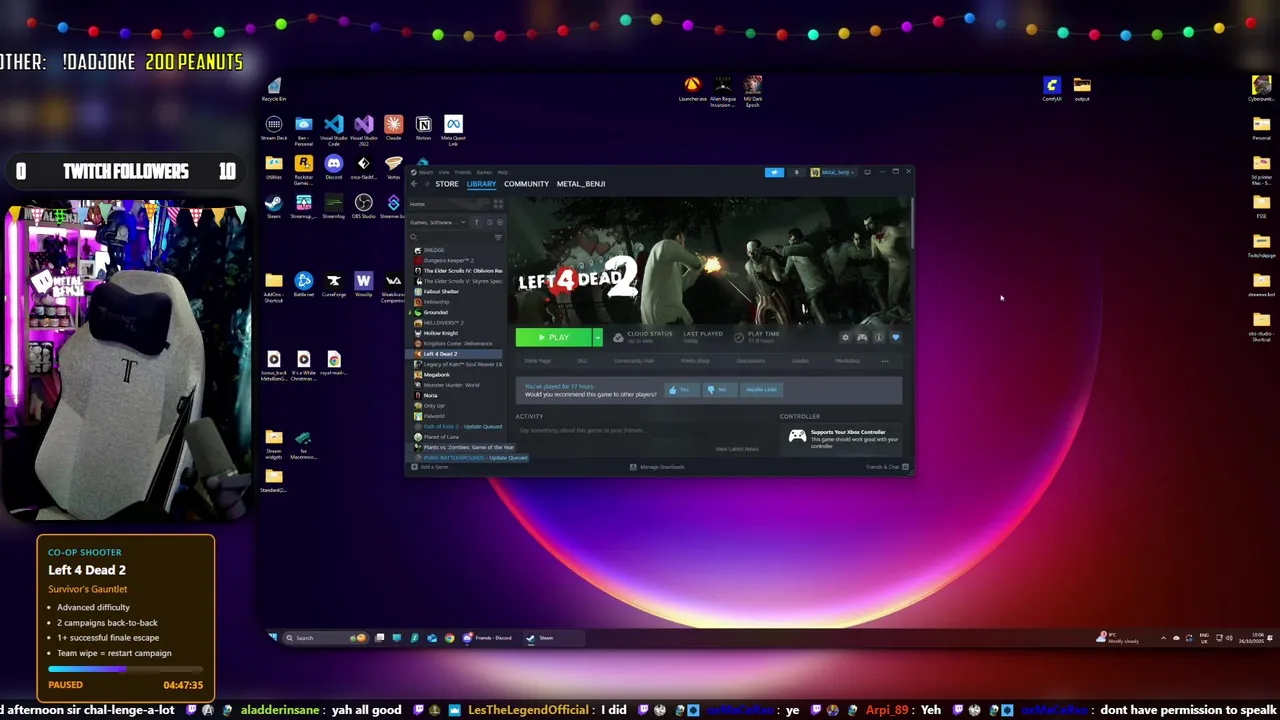Open the advanced library filter icon
Image resolution: width=1280 pixels, height=720 pixels.
(x=498, y=237)
